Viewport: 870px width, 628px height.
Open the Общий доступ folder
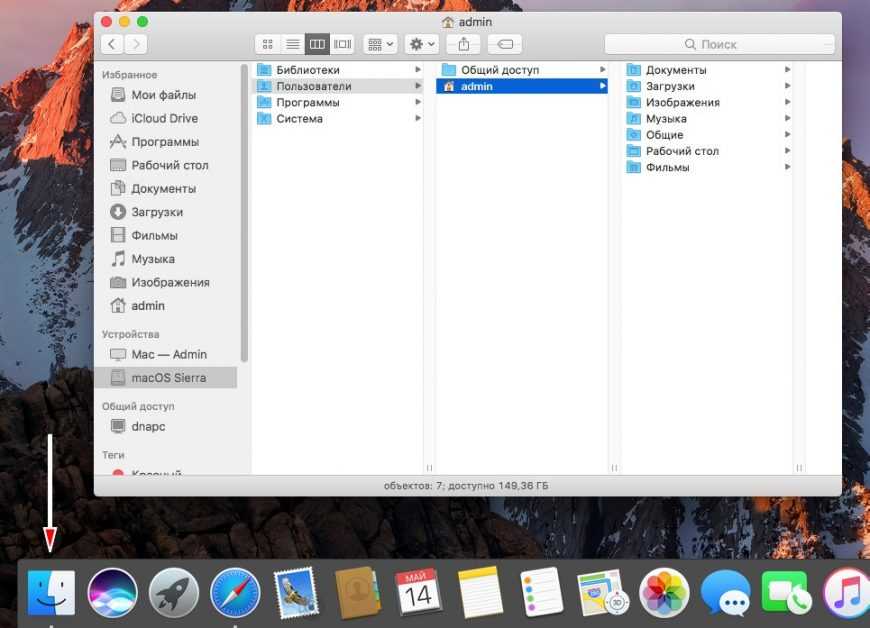499,70
